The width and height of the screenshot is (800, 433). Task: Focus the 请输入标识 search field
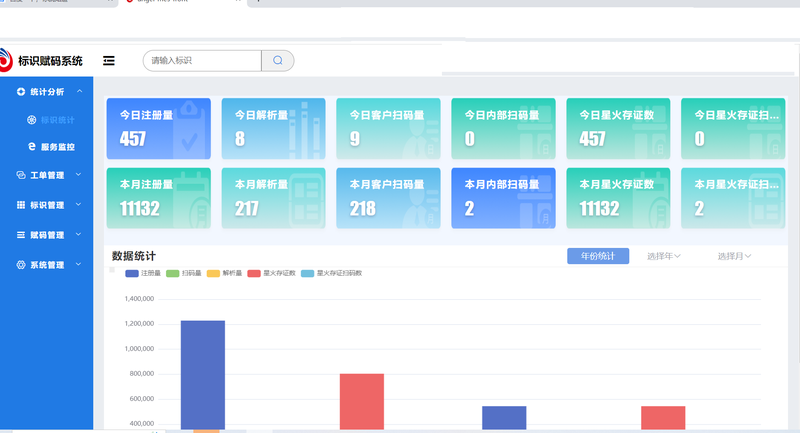[202, 61]
